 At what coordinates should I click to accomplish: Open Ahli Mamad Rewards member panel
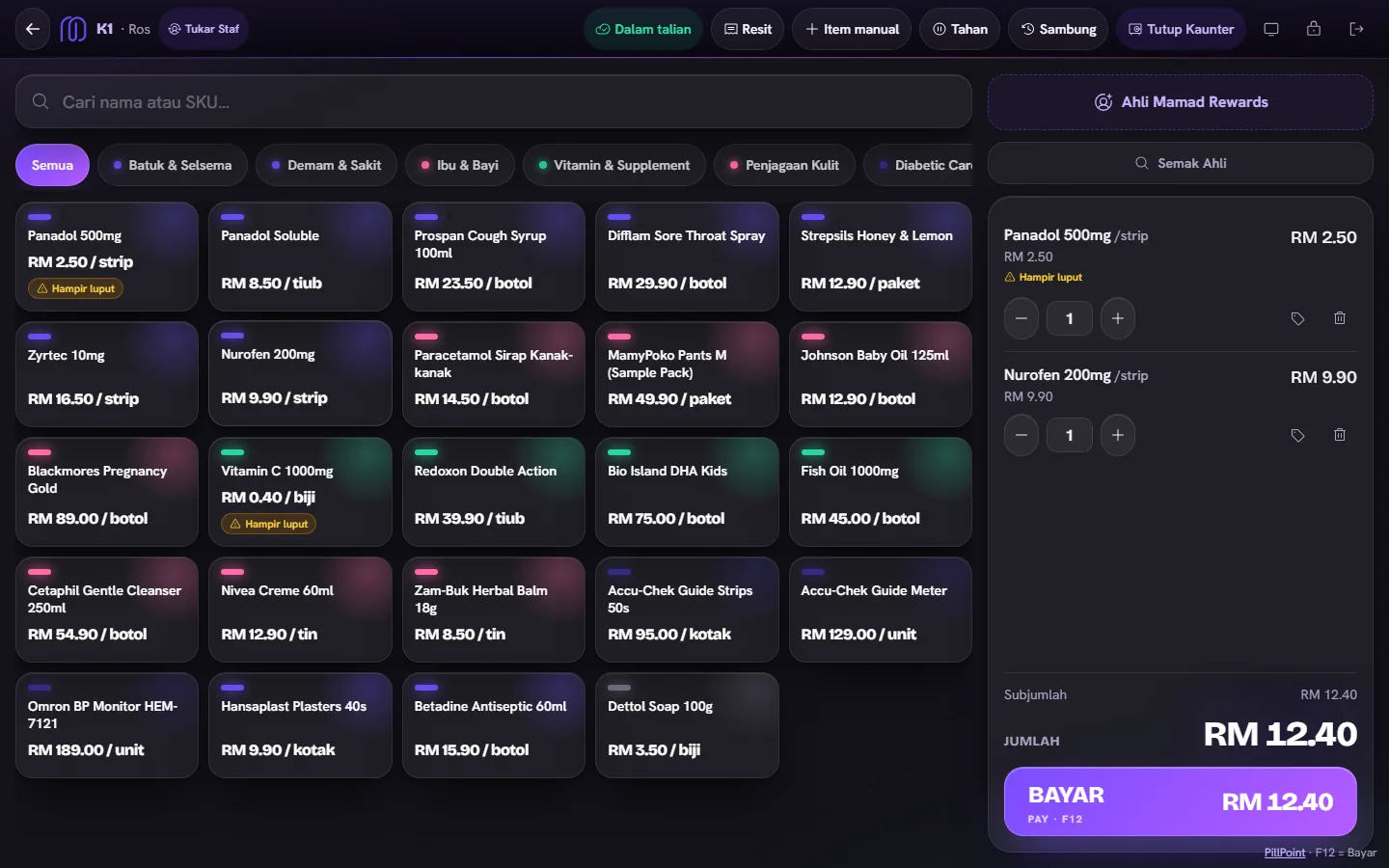click(x=1181, y=102)
